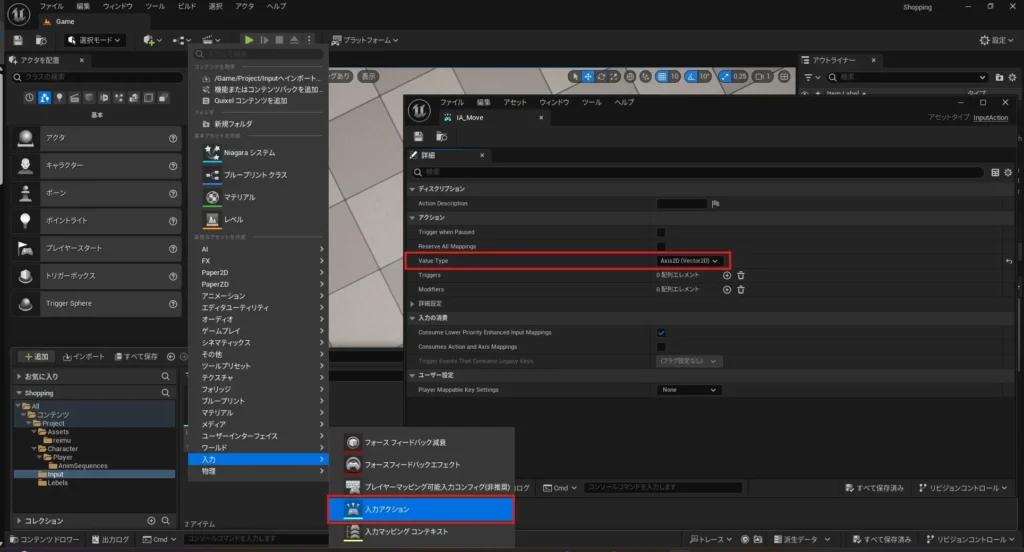Image resolution: width=1024 pixels, height=552 pixels.
Task: Open コンテンツドロワー at bottom bar
Action: (x=44, y=540)
